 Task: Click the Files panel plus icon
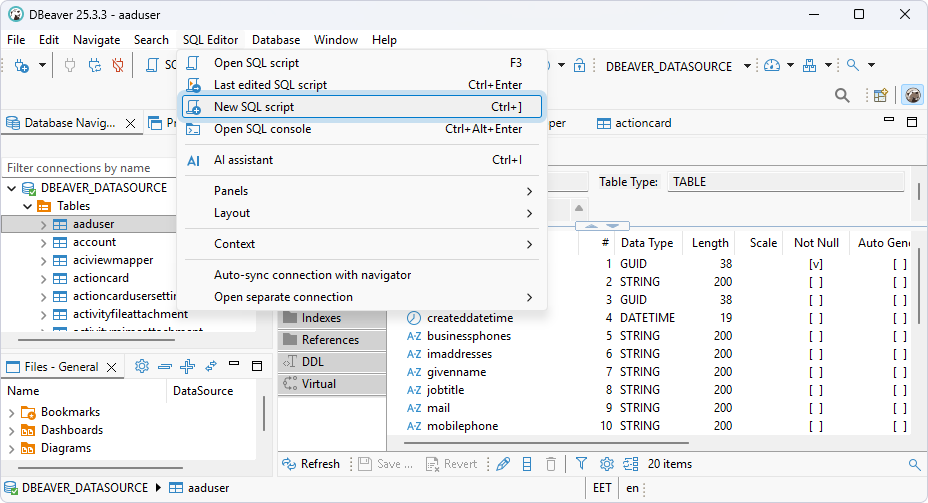tap(188, 366)
